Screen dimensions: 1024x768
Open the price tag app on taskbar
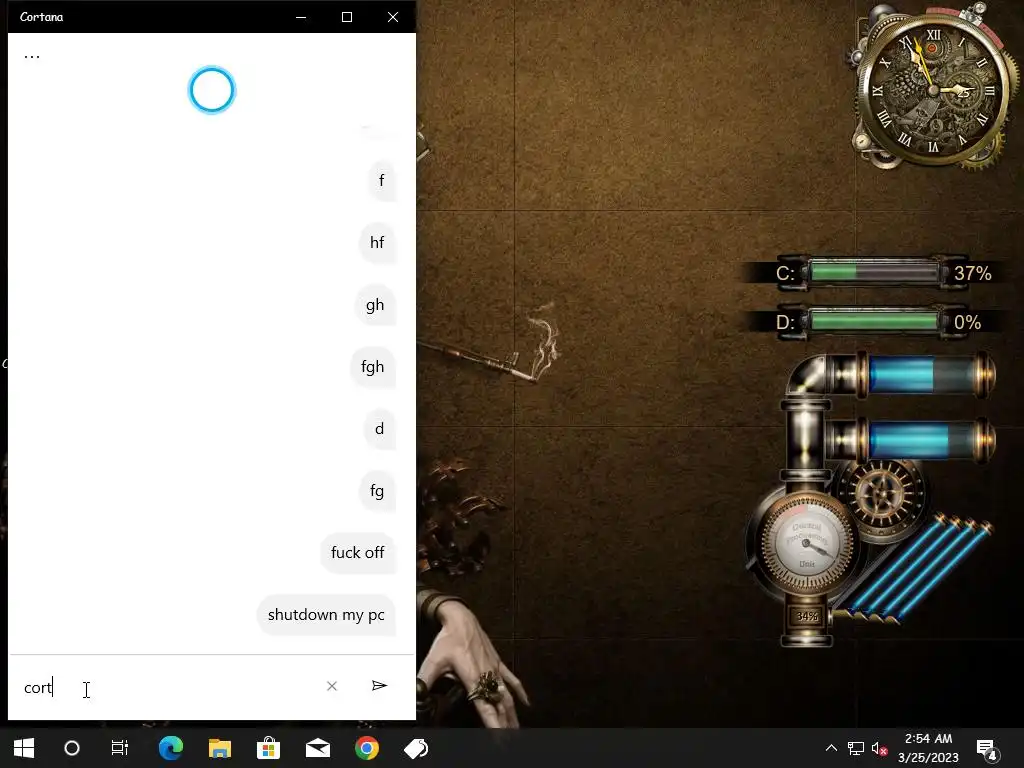(x=416, y=748)
